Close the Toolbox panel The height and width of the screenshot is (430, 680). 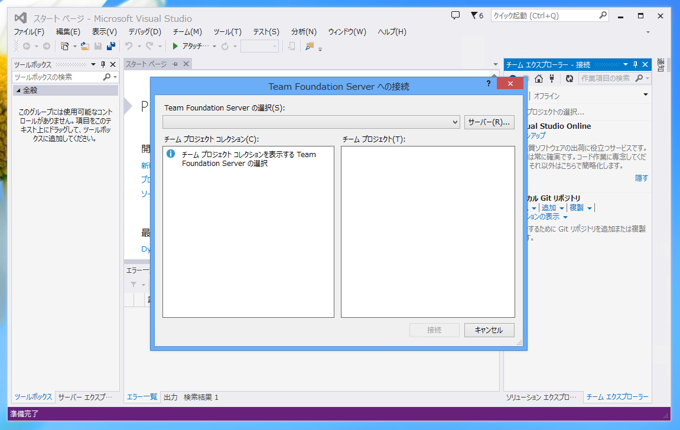point(113,64)
